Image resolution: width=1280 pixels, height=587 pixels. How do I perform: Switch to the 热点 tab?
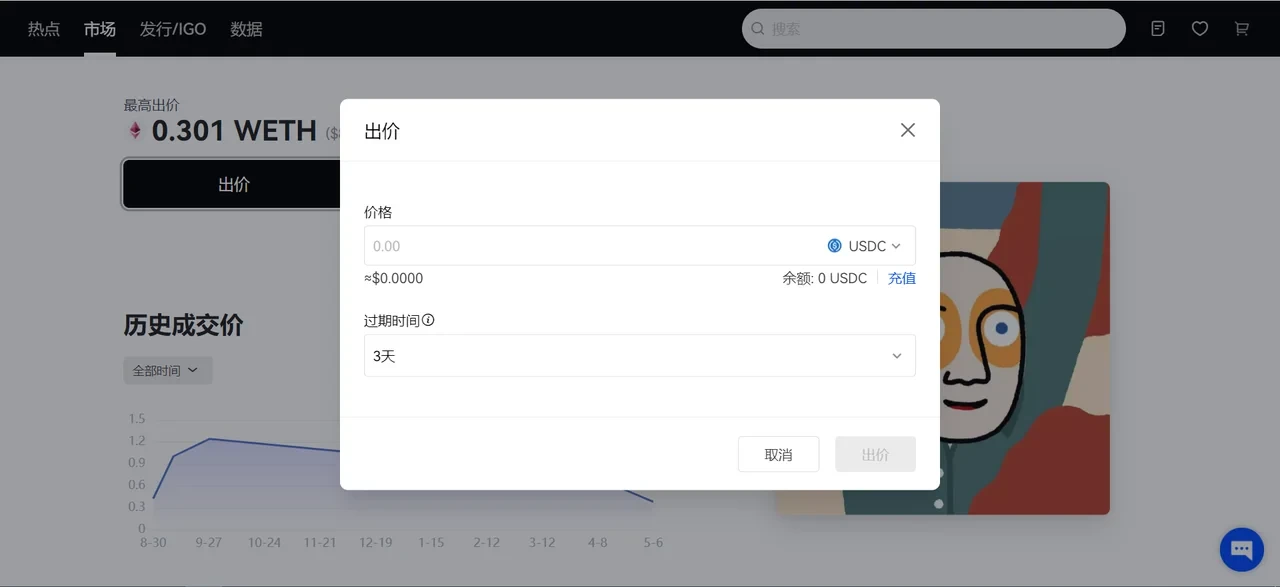click(x=44, y=29)
